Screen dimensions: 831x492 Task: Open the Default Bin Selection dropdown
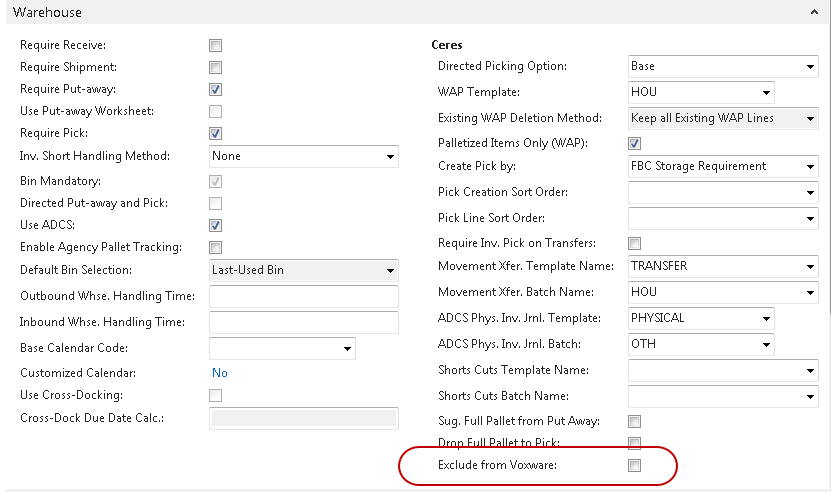389,270
